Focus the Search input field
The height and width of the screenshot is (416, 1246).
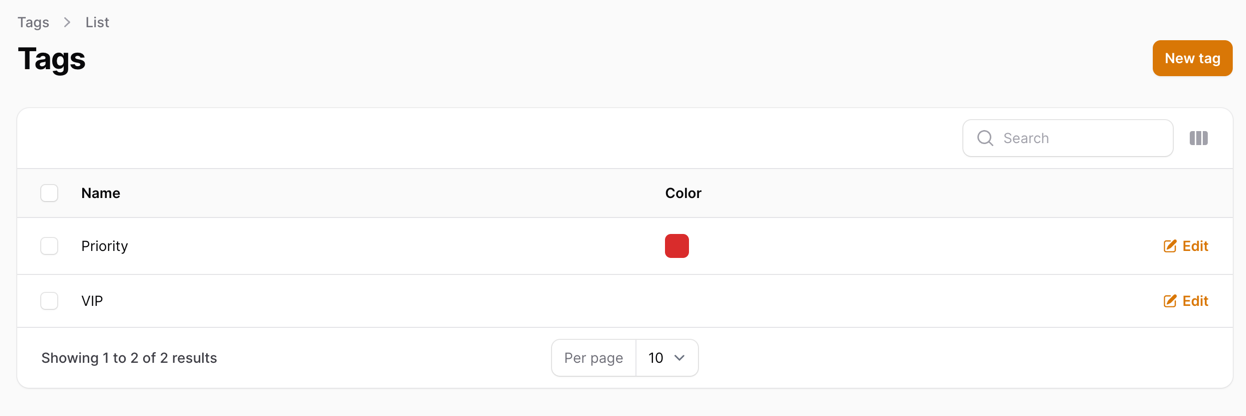pos(1067,138)
